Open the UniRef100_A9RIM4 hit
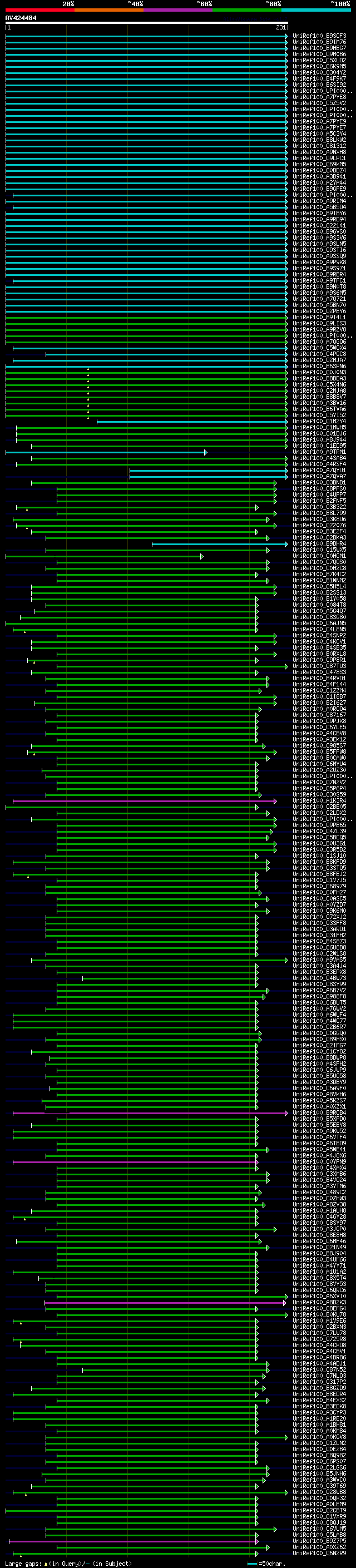 point(319,200)
